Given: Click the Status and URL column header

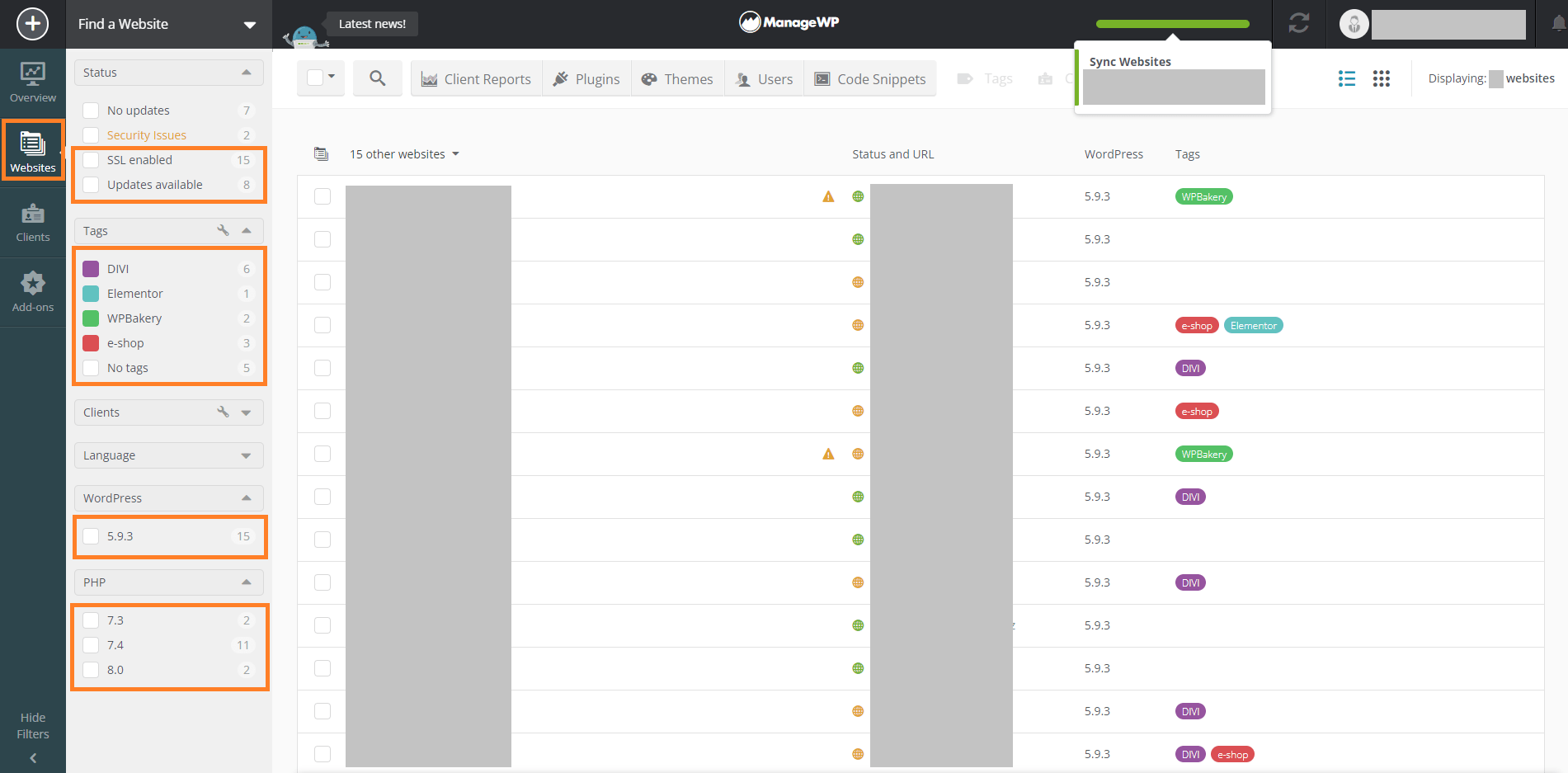Looking at the screenshot, I should tap(892, 154).
